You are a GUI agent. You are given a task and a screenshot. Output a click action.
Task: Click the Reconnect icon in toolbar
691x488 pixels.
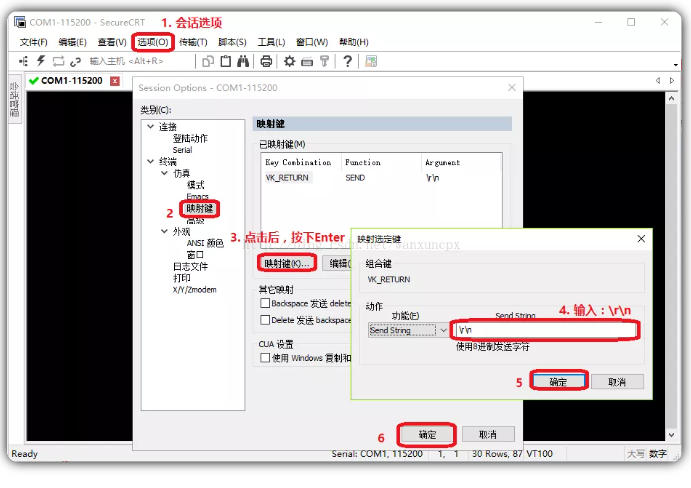pyautogui.click(x=58, y=61)
